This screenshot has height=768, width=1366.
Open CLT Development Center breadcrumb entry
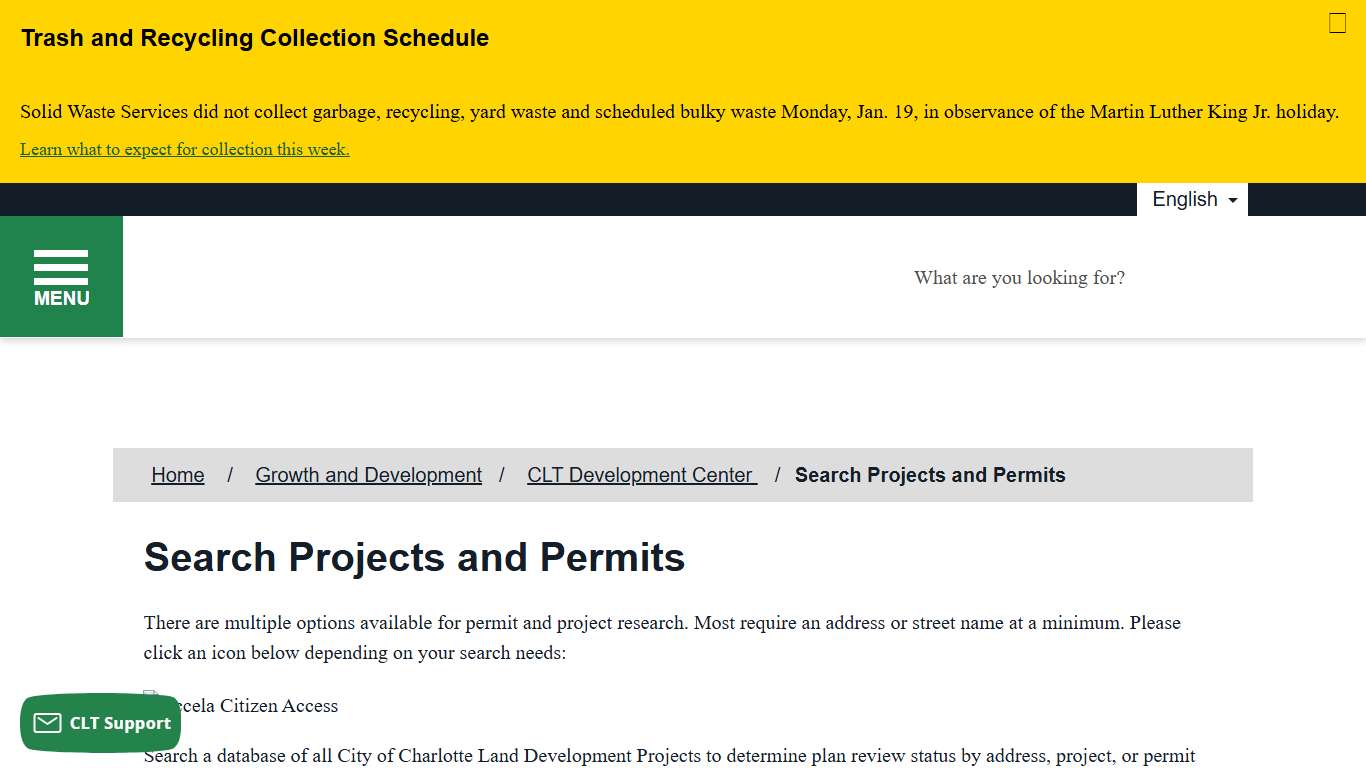tap(641, 474)
